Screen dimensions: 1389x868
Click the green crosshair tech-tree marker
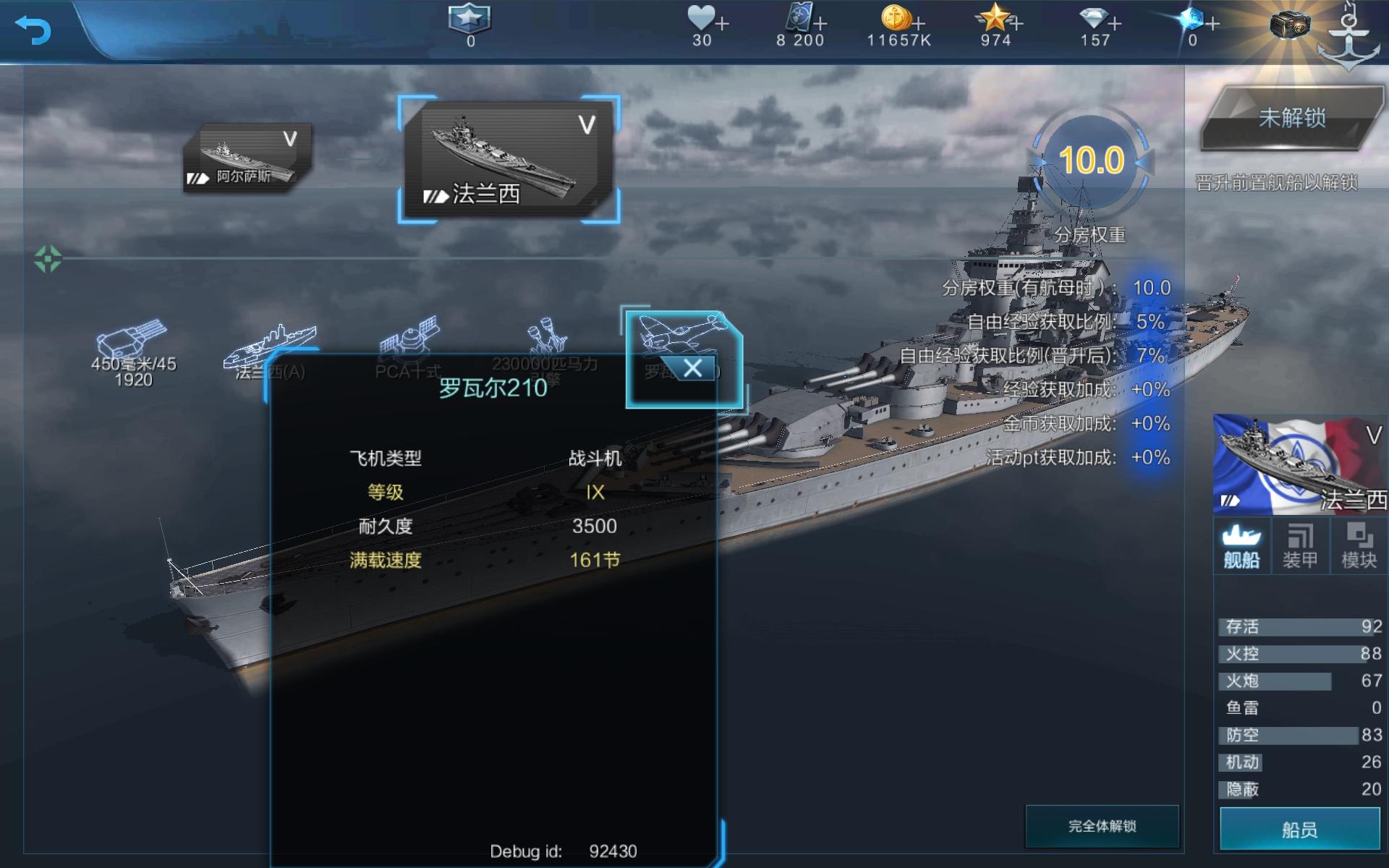[x=48, y=258]
